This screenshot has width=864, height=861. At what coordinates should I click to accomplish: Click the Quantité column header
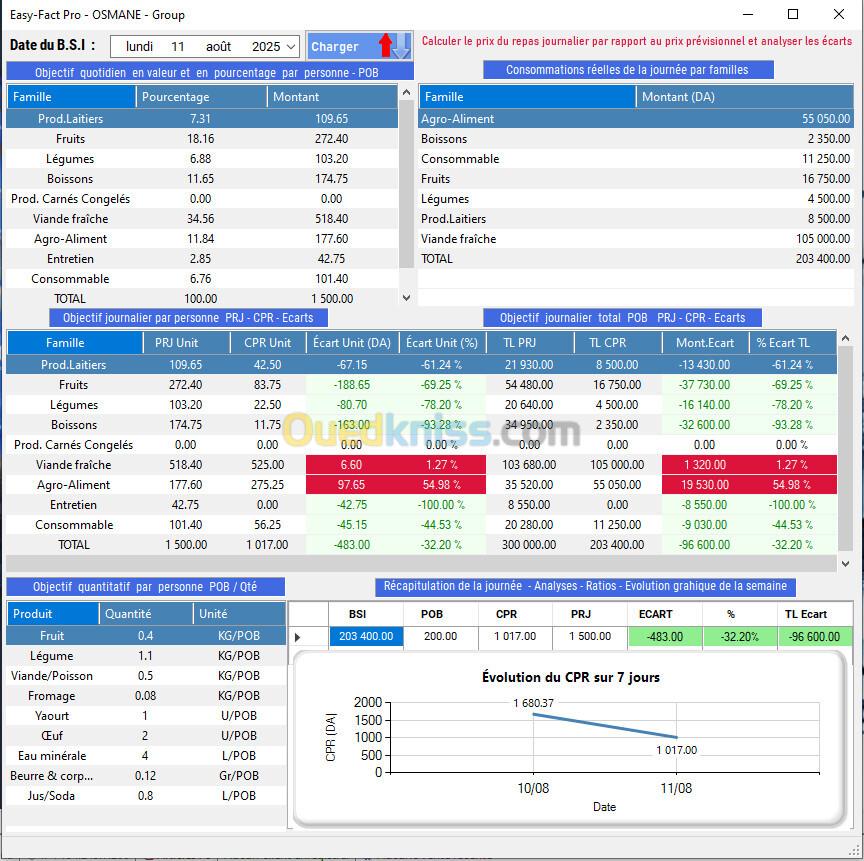point(146,614)
